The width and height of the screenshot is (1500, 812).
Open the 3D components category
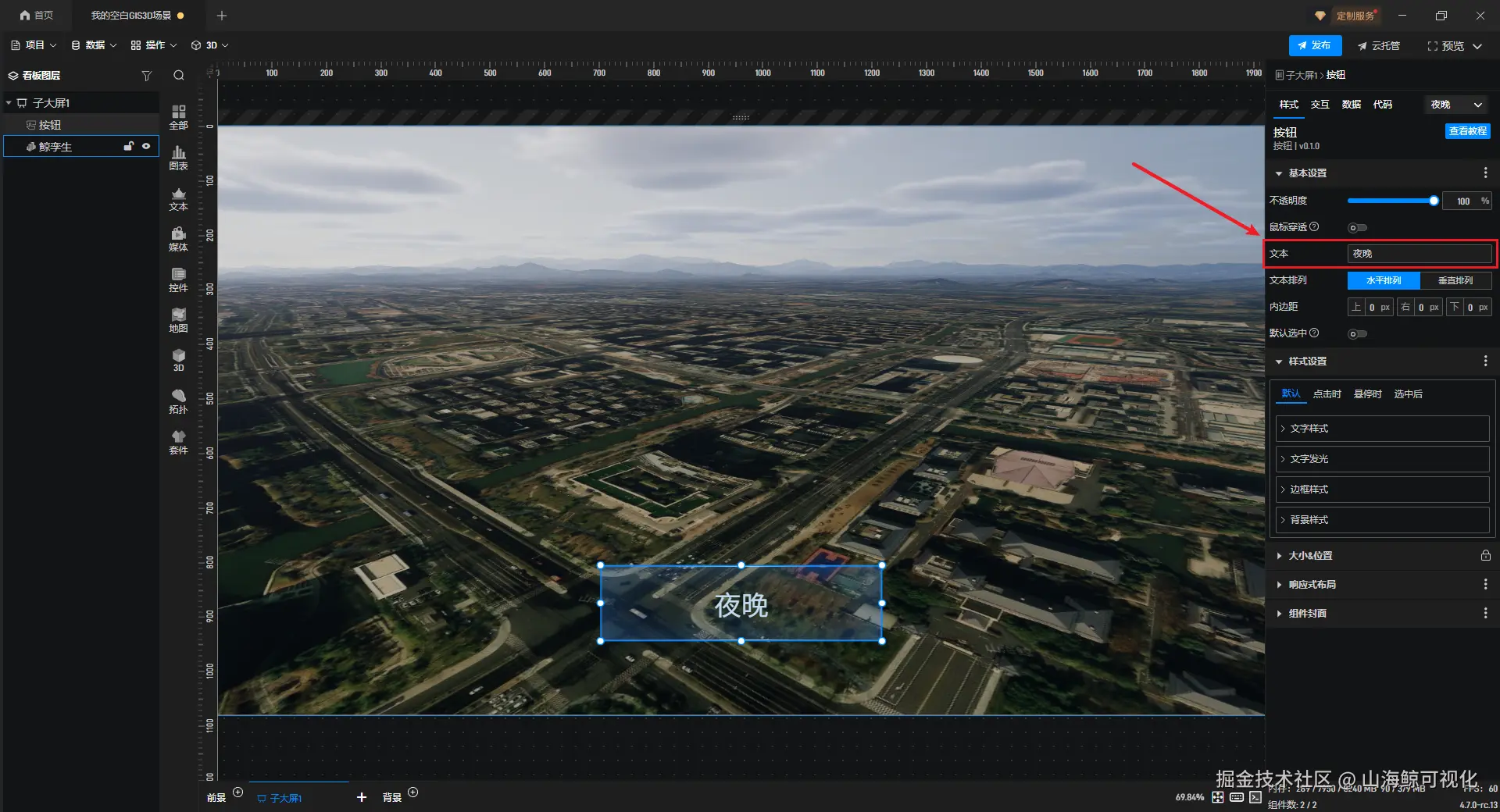179,360
